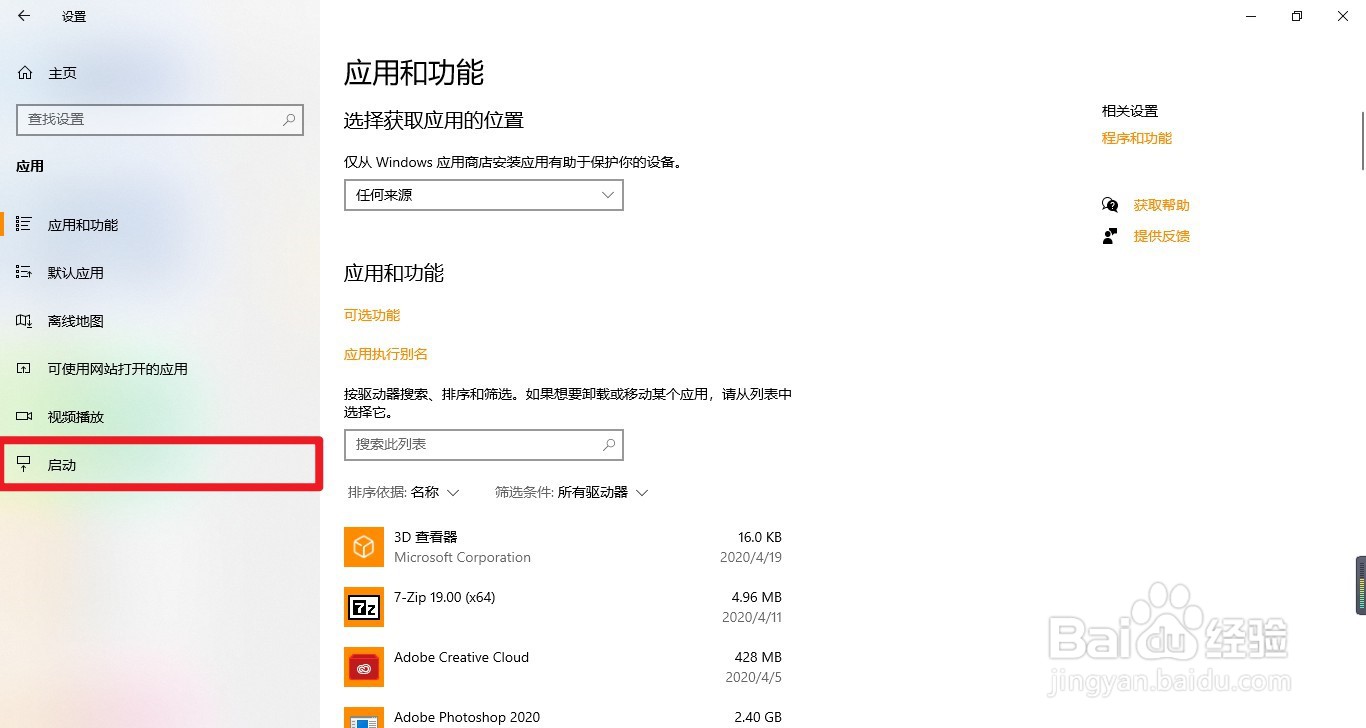Open the 3D 查看器 app icon

363,547
